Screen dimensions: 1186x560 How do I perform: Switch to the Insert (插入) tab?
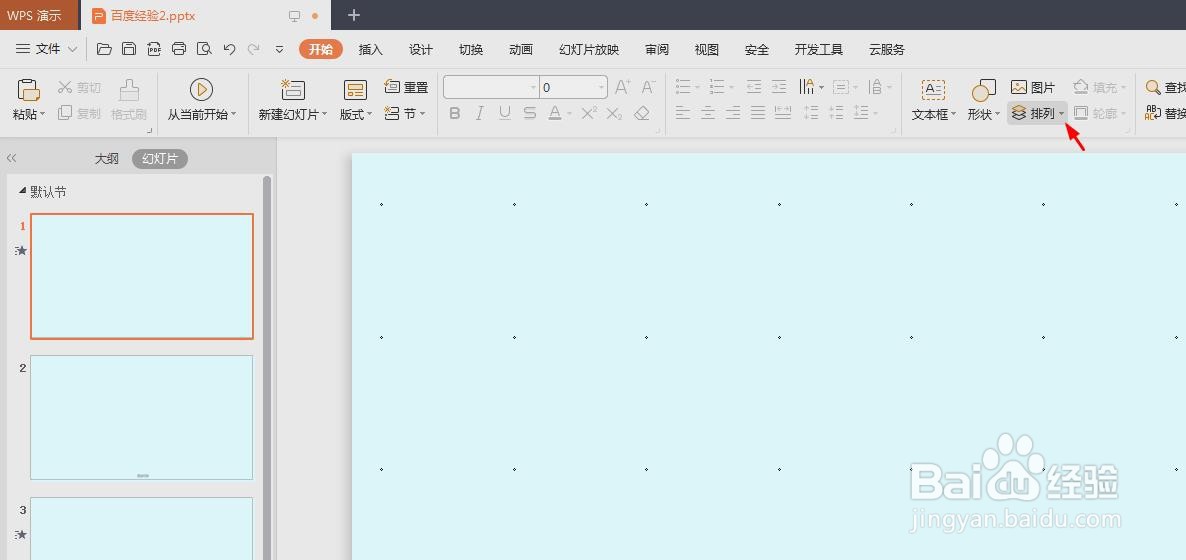[371, 50]
